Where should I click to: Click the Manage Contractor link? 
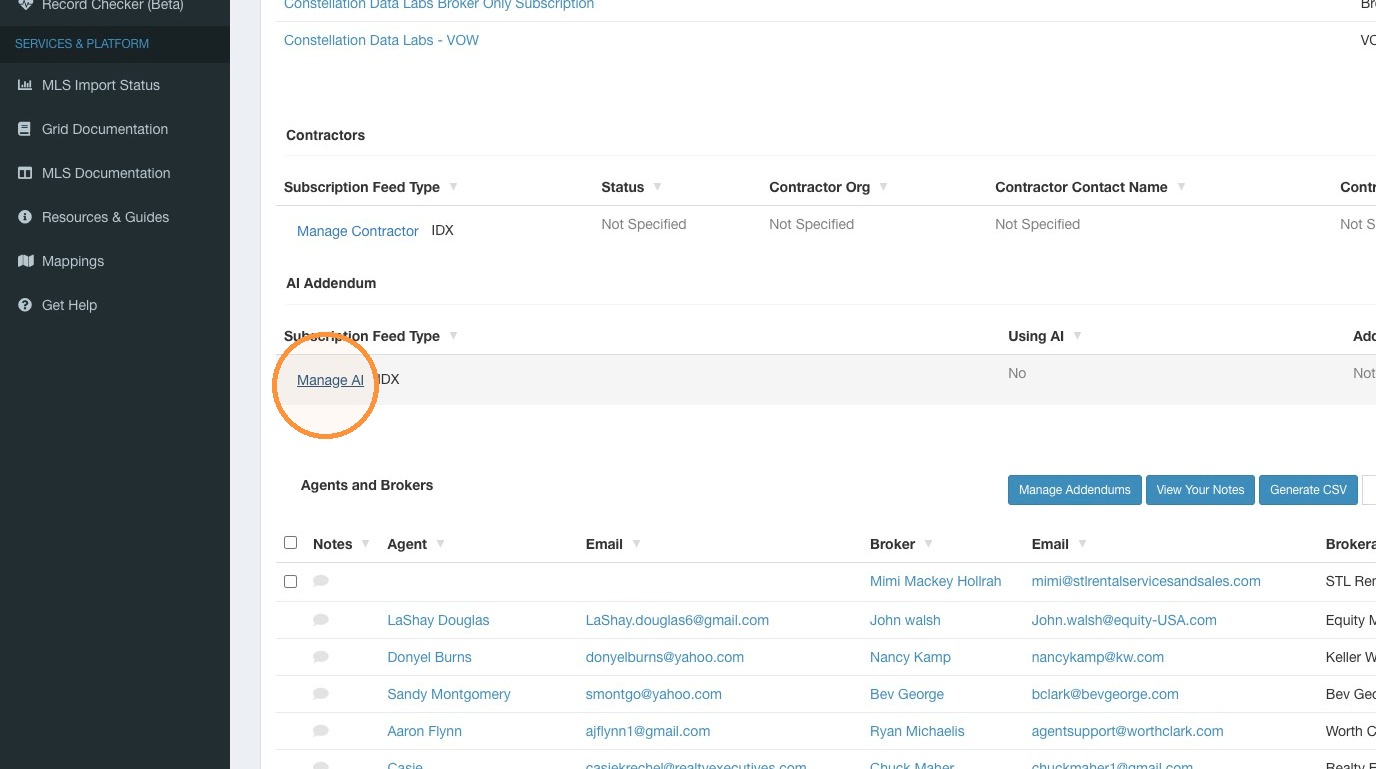358,231
